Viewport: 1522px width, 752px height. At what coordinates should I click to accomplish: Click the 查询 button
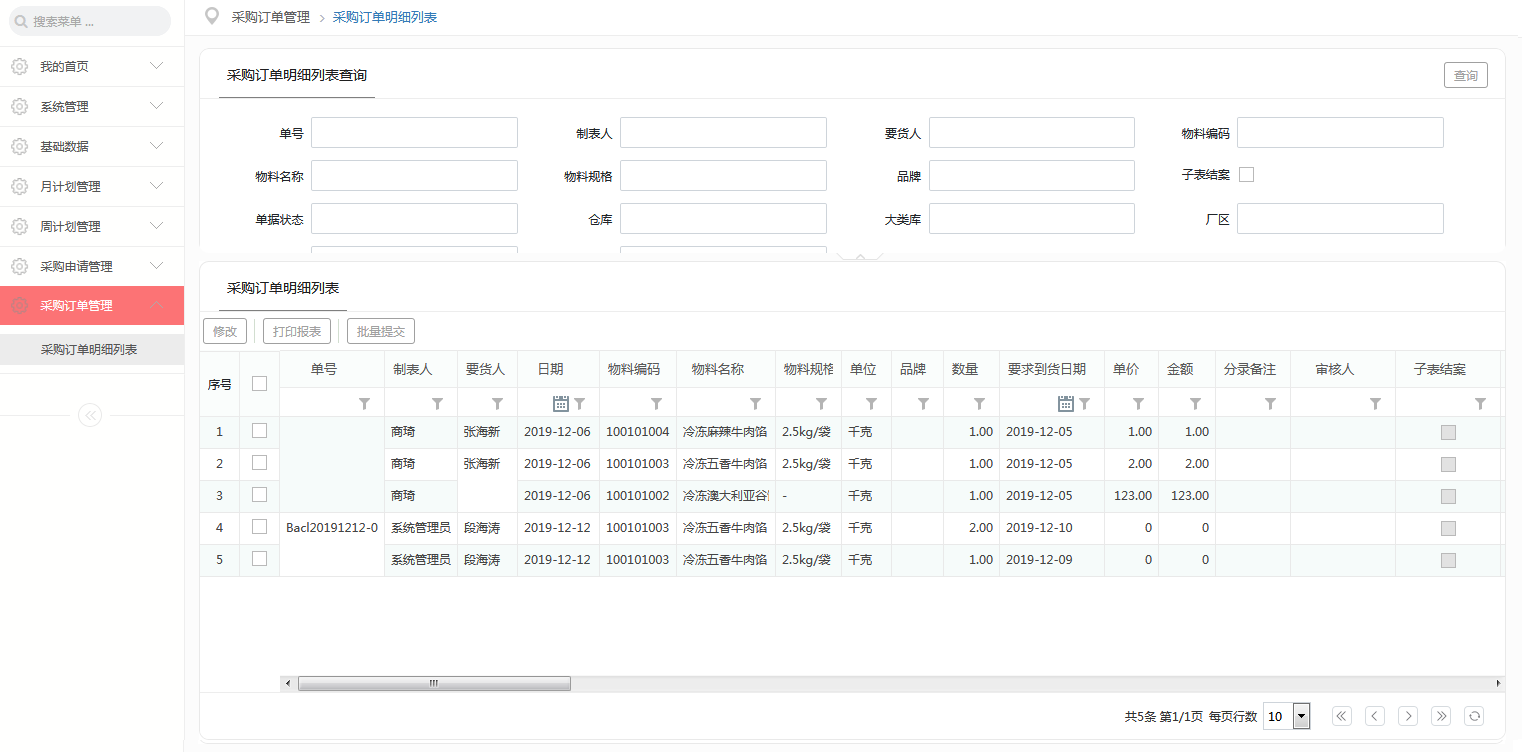point(1466,75)
